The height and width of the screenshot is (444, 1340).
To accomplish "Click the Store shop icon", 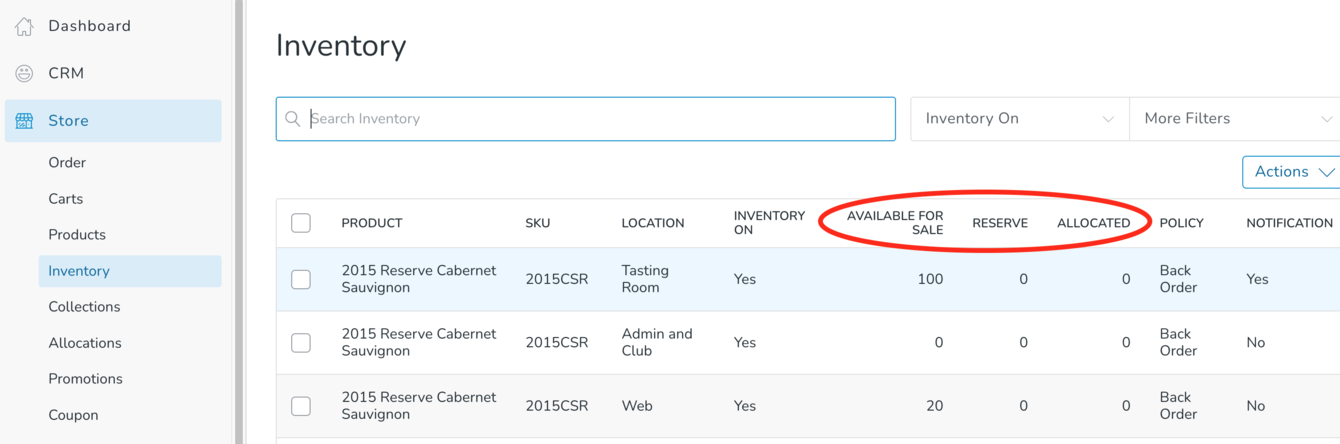I will tap(24, 121).
